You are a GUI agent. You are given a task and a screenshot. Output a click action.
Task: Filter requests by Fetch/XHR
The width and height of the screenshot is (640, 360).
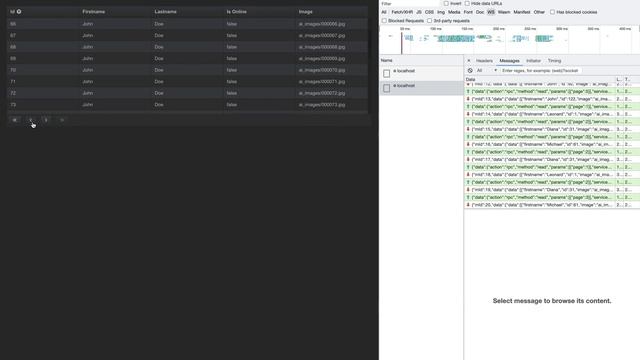(402, 12)
